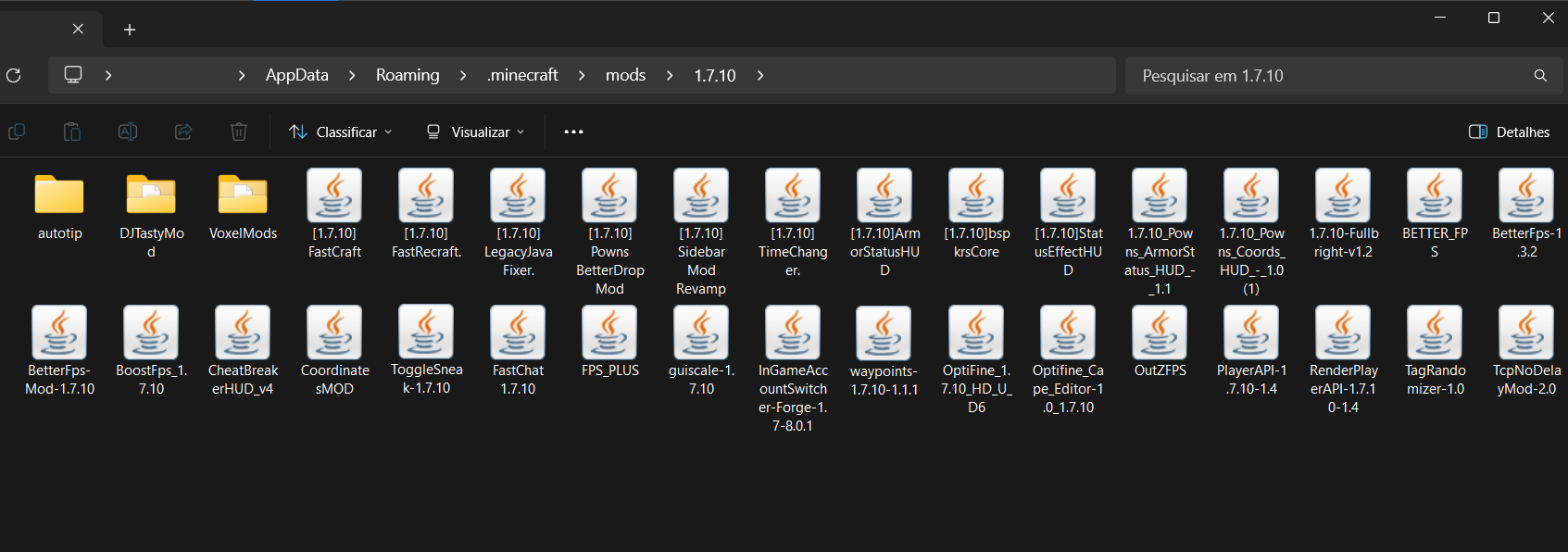This screenshot has height=552, width=1568.
Task: Select the BoostFps_1.7.10 jar file
Action: click(x=151, y=352)
